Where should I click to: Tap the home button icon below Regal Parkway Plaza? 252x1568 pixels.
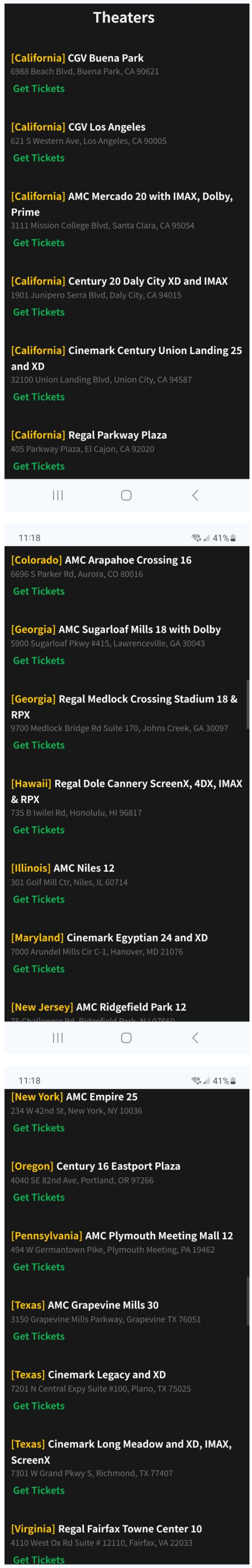[126, 495]
